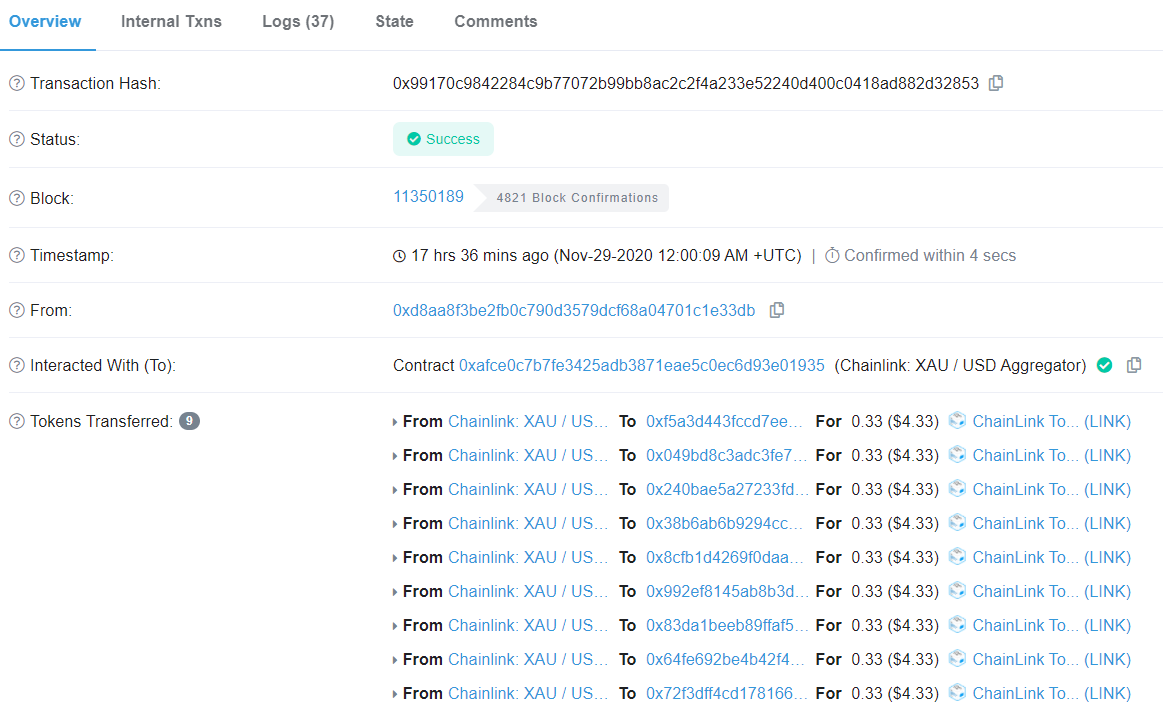
Task: Open help icon beside Interacted With (To)
Action: point(16,365)
